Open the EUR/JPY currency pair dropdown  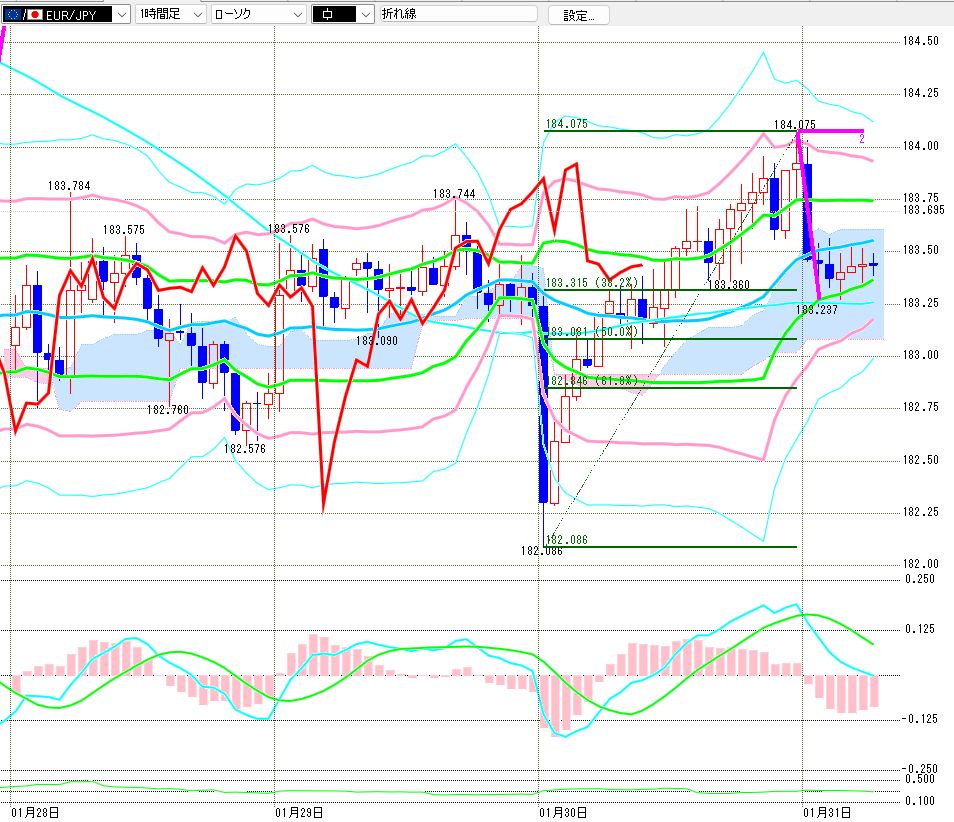[x=120, y=14]
